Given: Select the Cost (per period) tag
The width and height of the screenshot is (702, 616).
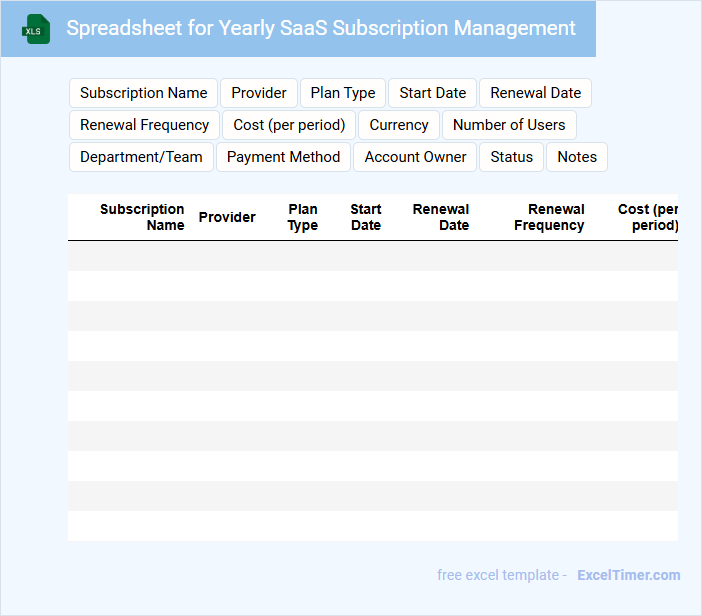Looking at the screenshot, I should [289, 125].
